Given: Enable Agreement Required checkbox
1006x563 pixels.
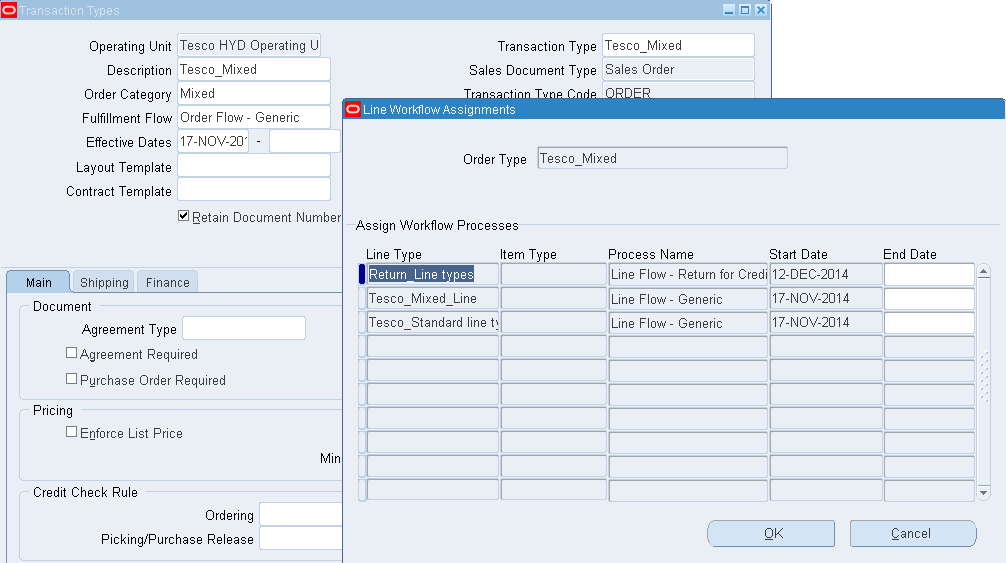Looking at the screenshot, I should [71, 353].
